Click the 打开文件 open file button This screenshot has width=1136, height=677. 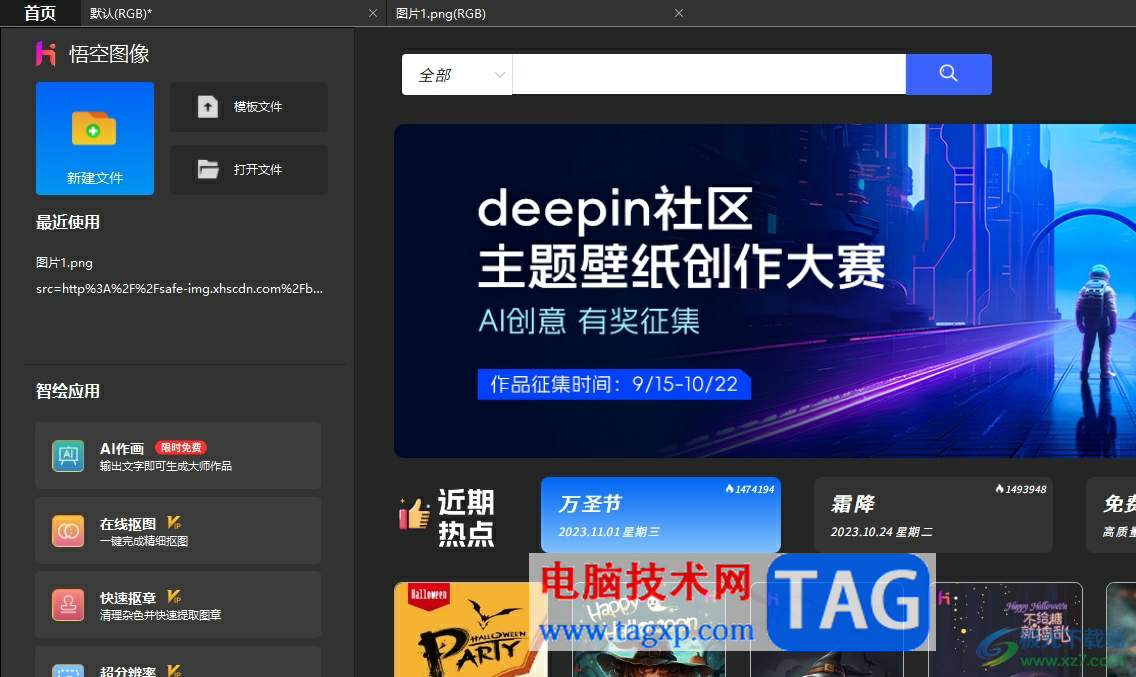click(x=248, y=170)
